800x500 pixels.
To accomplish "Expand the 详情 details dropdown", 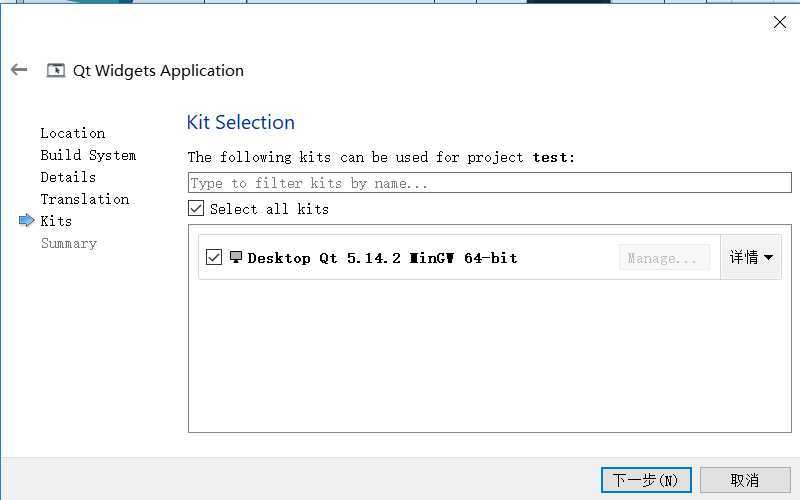I will coord(751,257).
